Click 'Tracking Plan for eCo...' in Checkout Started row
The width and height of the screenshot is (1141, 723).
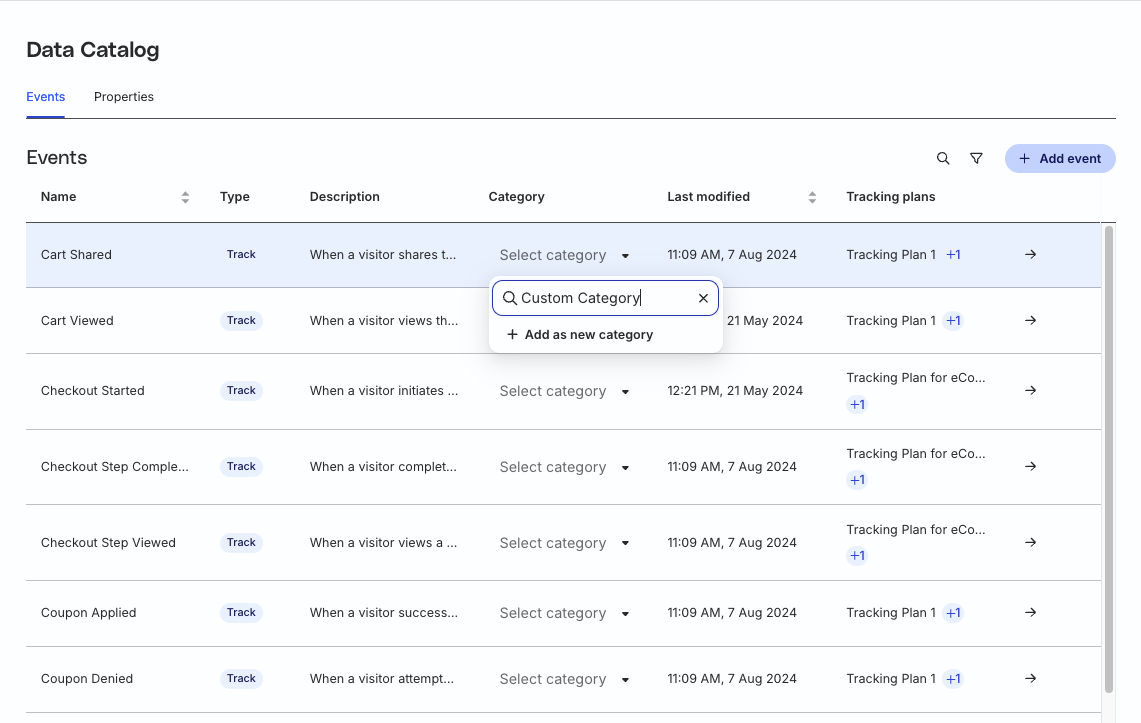click(x=915, y=378)
